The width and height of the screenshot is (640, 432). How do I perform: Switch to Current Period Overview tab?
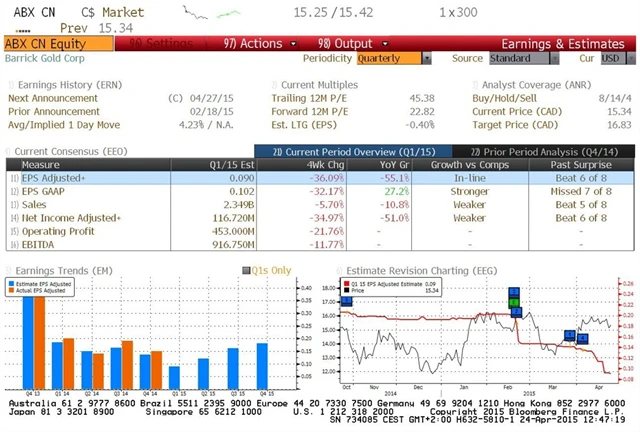(x=344, y=150)
